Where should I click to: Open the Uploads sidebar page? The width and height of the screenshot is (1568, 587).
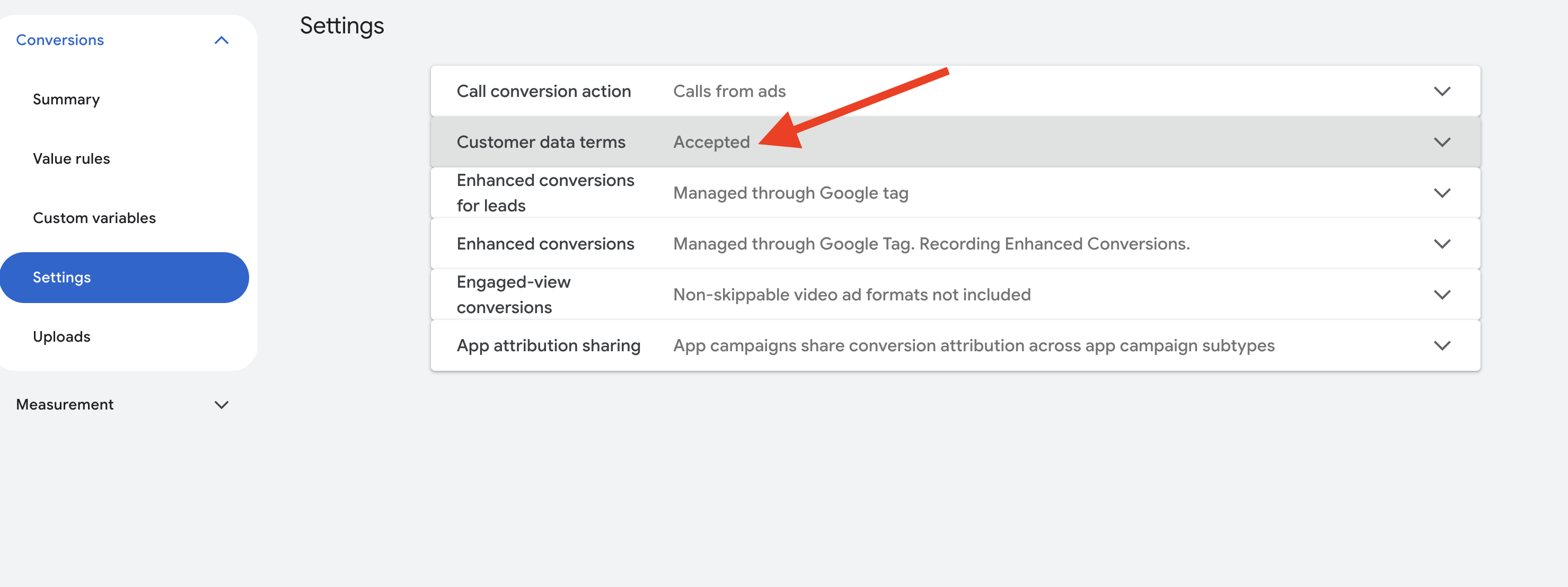point(61,336)
